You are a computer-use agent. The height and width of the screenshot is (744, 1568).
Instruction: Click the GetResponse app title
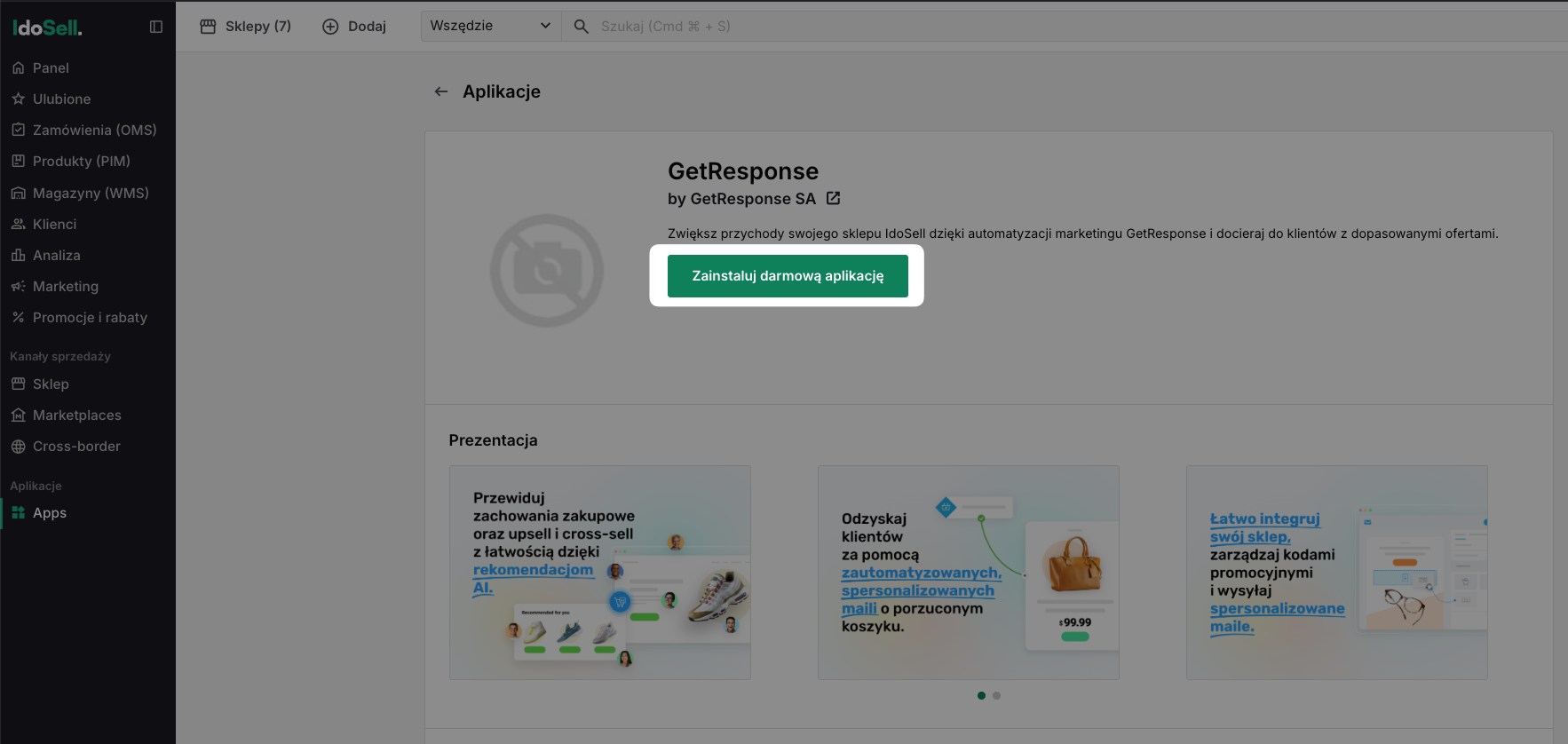[x=743, y=170]
